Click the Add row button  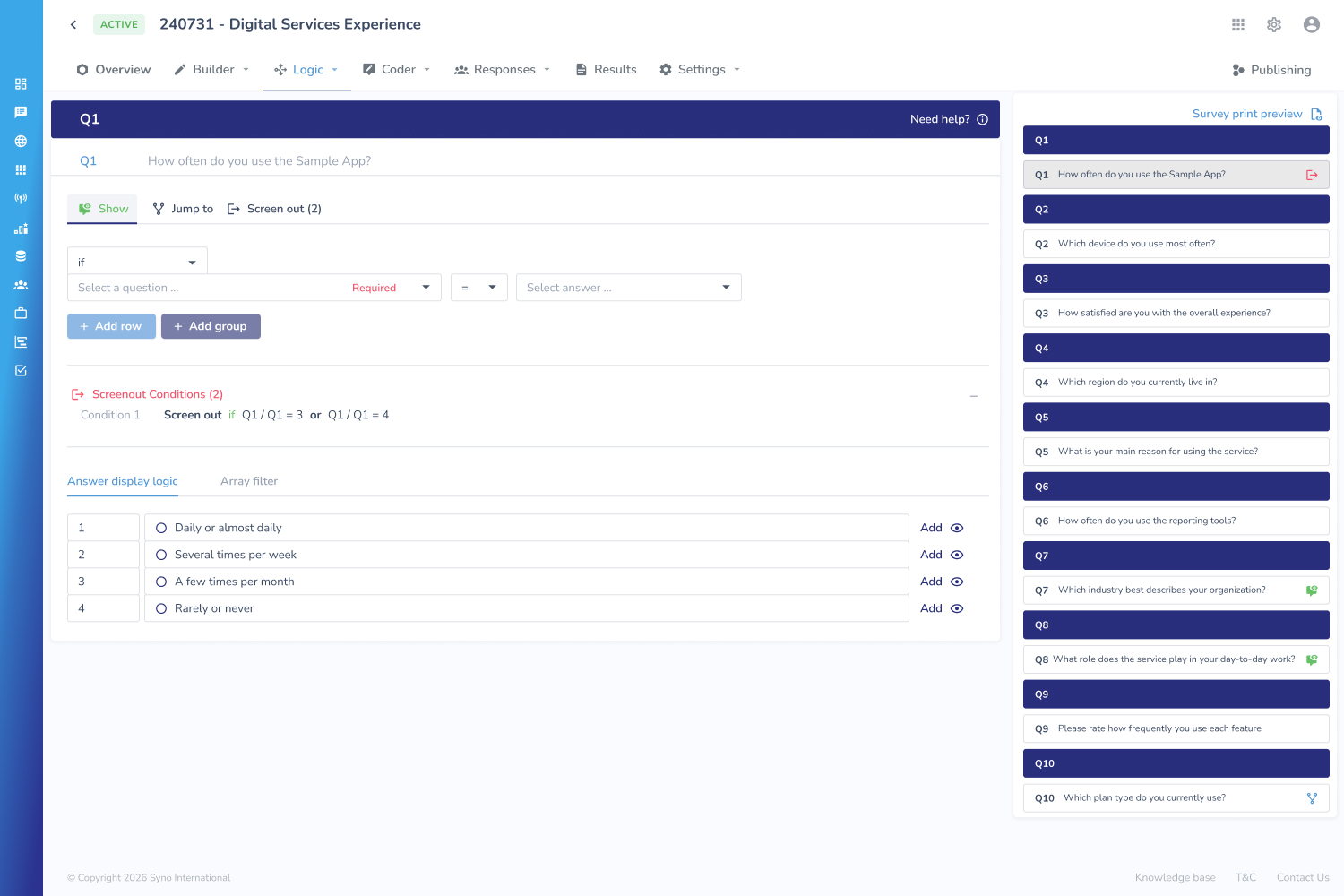[111, 326]
